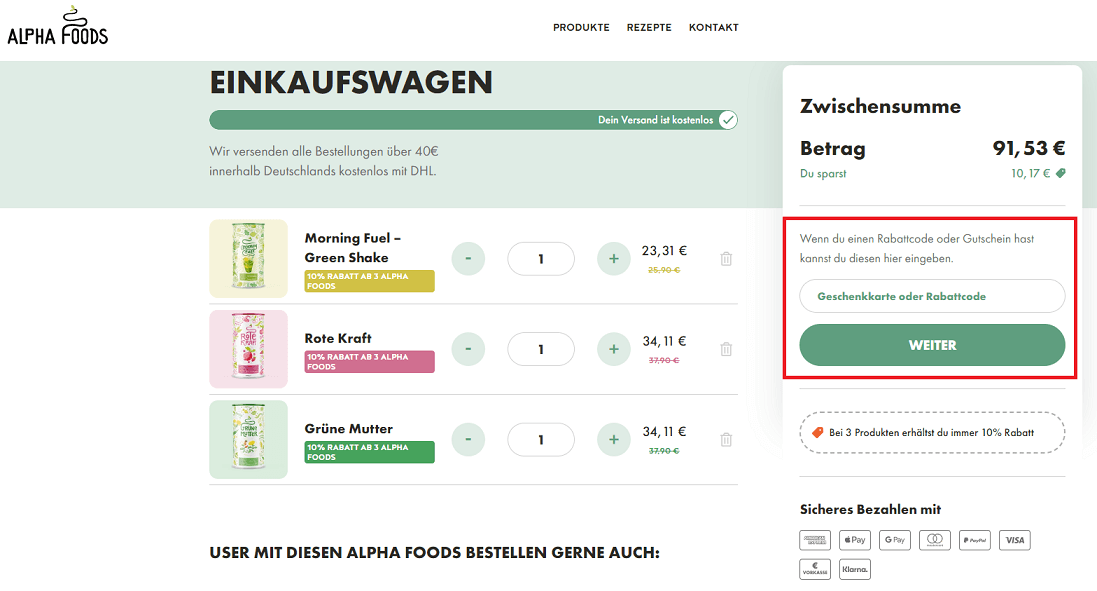Viewport: 1097px width, 591px height.
Task: Decrease quantity of Morning Fuel – Green Shake
Action: point(468,259)
